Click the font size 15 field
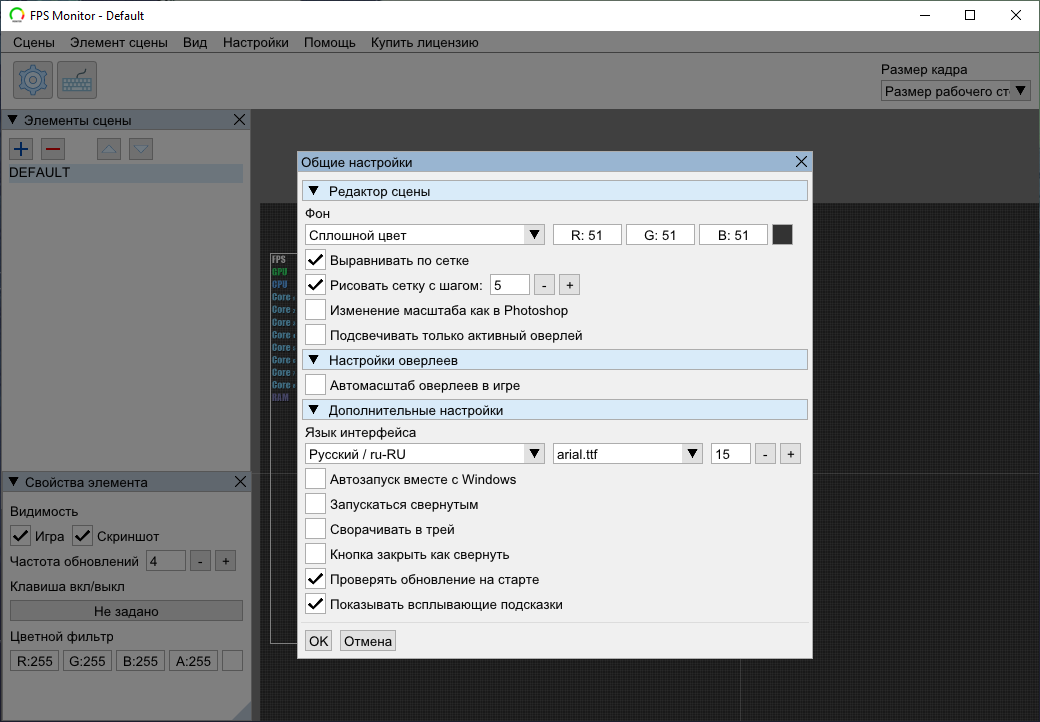The width and height of the screenshot is (1040, 722). pyautogui.click(x=730, y=454)
